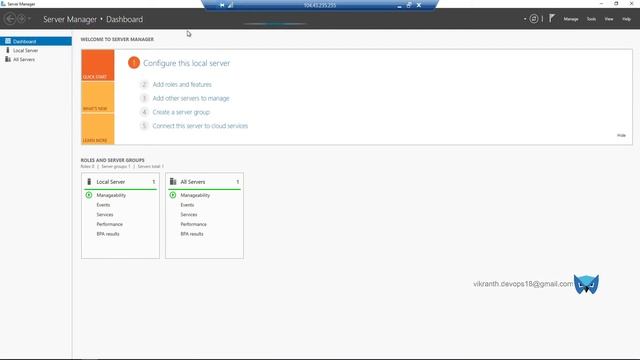Click Local Server Manageability green status icon

pos(89,195)
